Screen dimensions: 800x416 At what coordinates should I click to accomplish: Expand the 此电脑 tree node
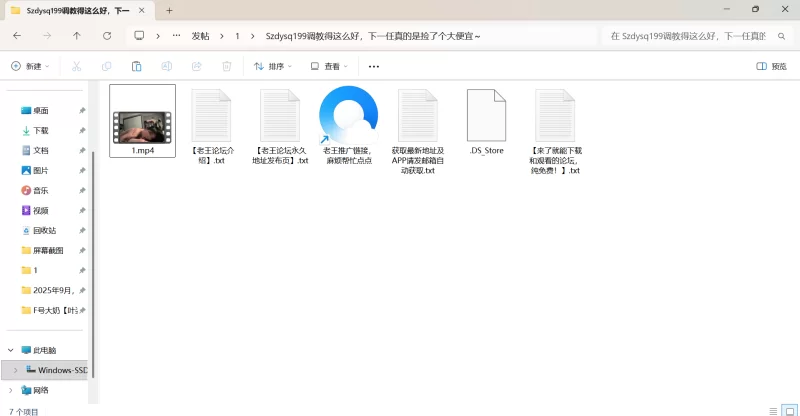[11, 350]
